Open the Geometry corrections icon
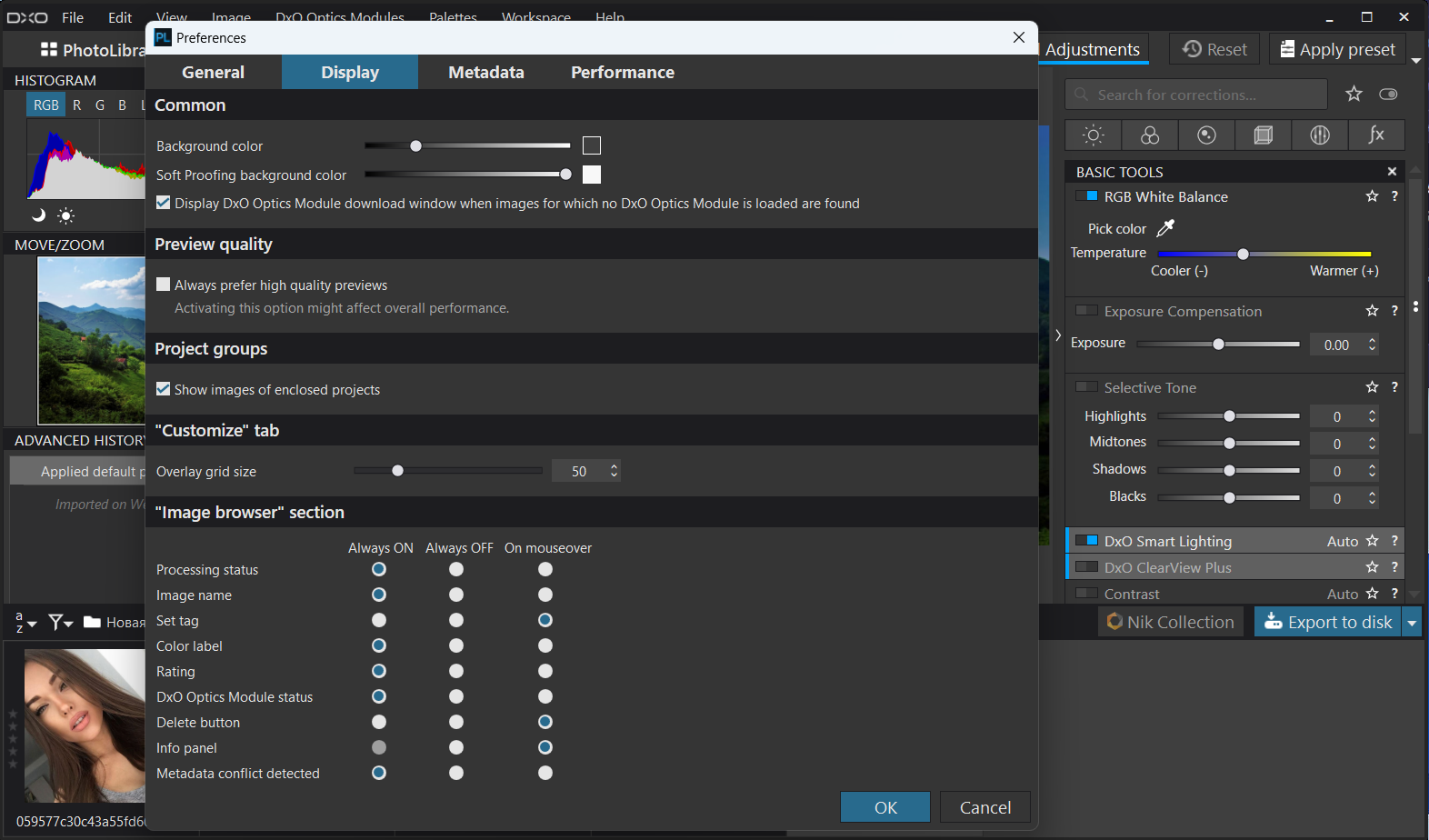 [1263, 135]
